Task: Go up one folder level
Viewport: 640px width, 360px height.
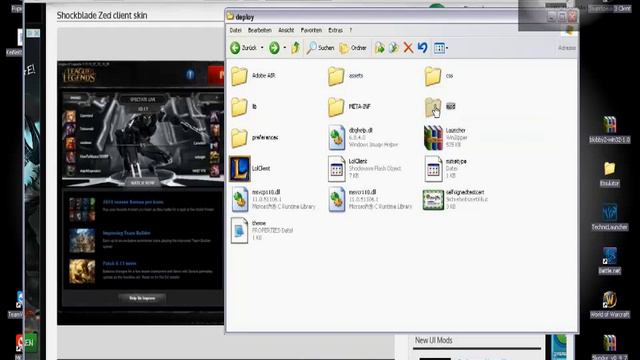Action: point(296,48)
